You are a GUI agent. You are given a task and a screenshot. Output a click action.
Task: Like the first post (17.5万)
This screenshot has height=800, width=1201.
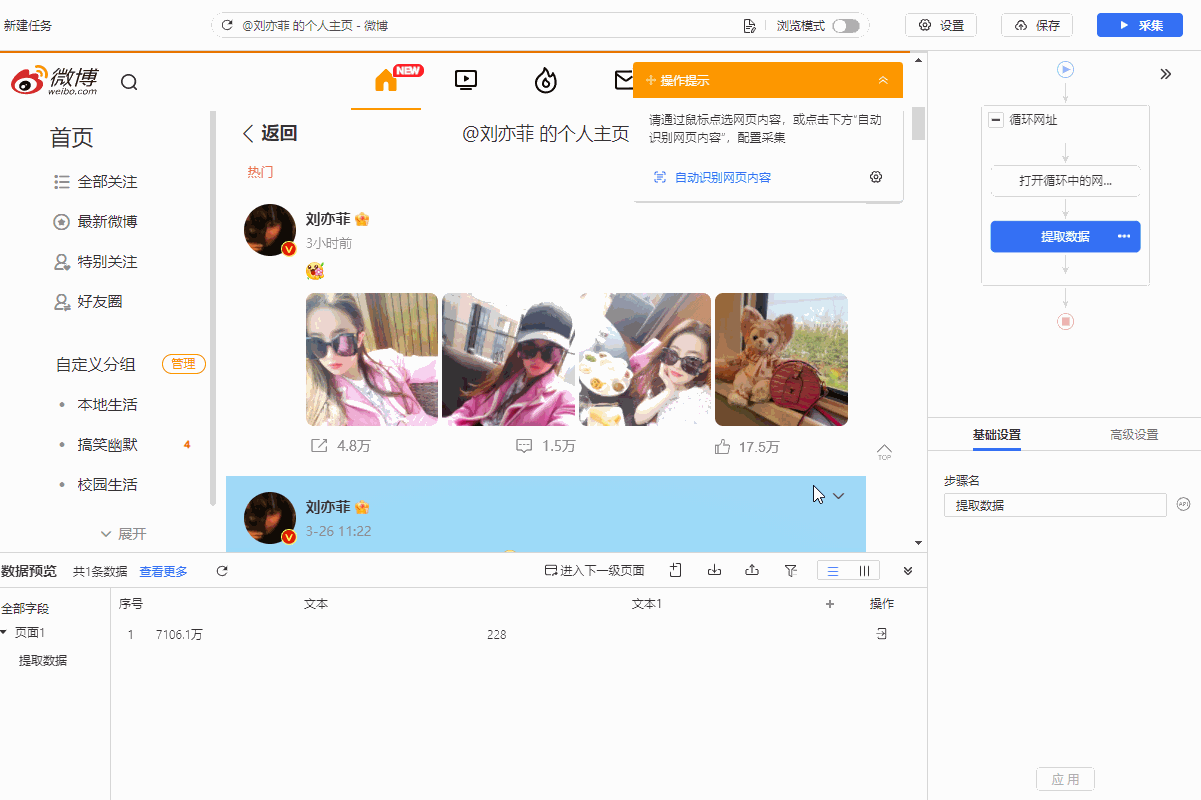pos(747,447)
